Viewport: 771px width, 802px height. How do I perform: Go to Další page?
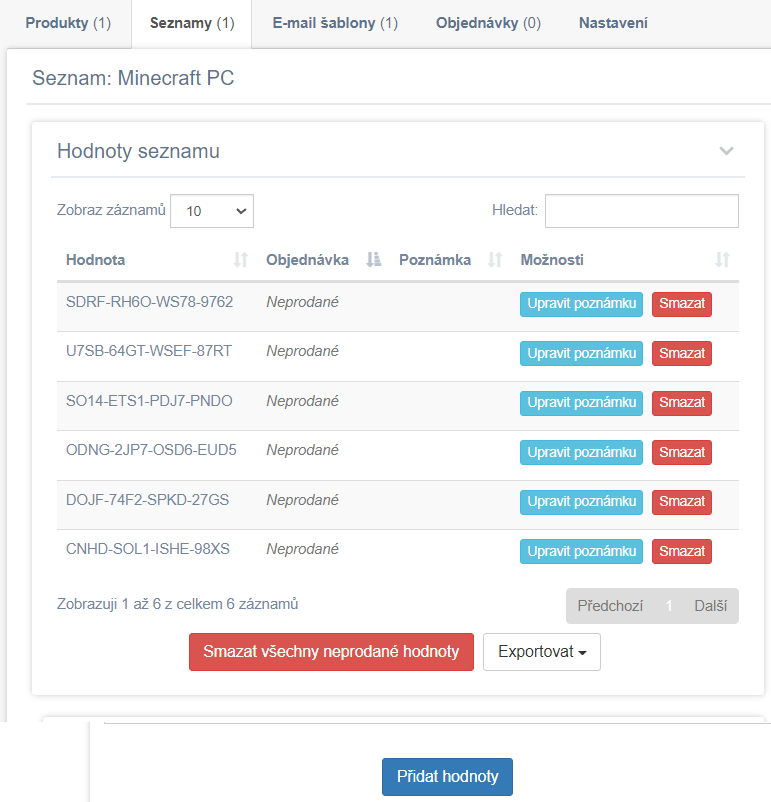tap(710, 606)
